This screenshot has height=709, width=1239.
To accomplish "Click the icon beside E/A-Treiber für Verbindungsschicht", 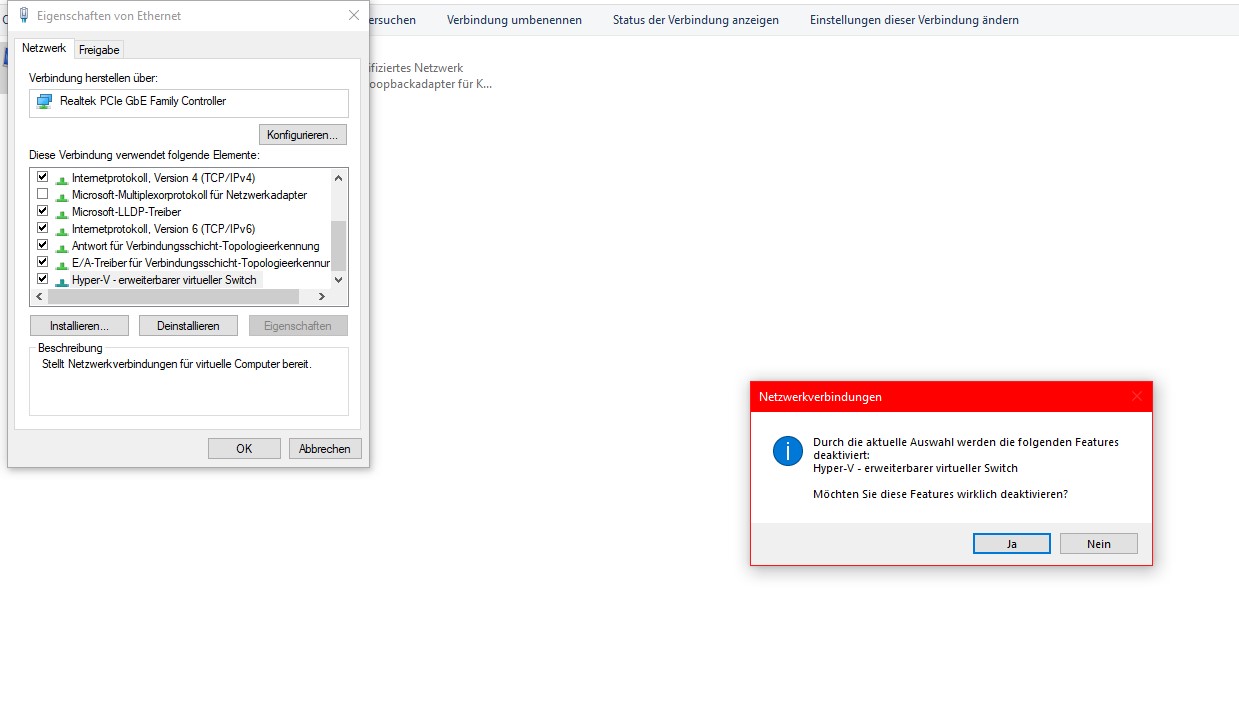I will (x=62, y=264).
